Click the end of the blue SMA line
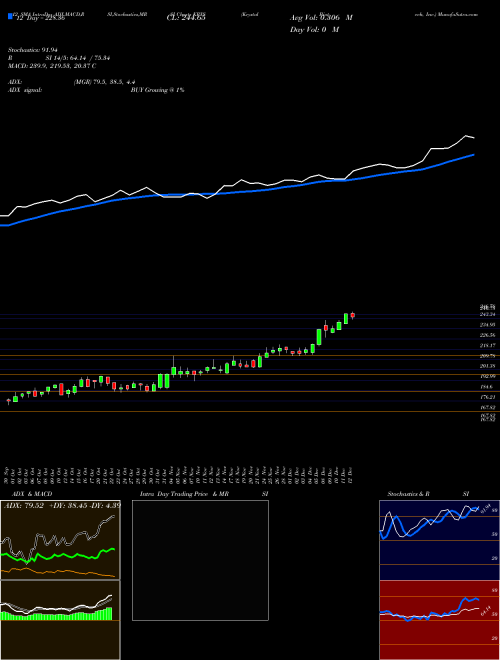500x660 pixels. pyautogui.click(x=474, y=154)
